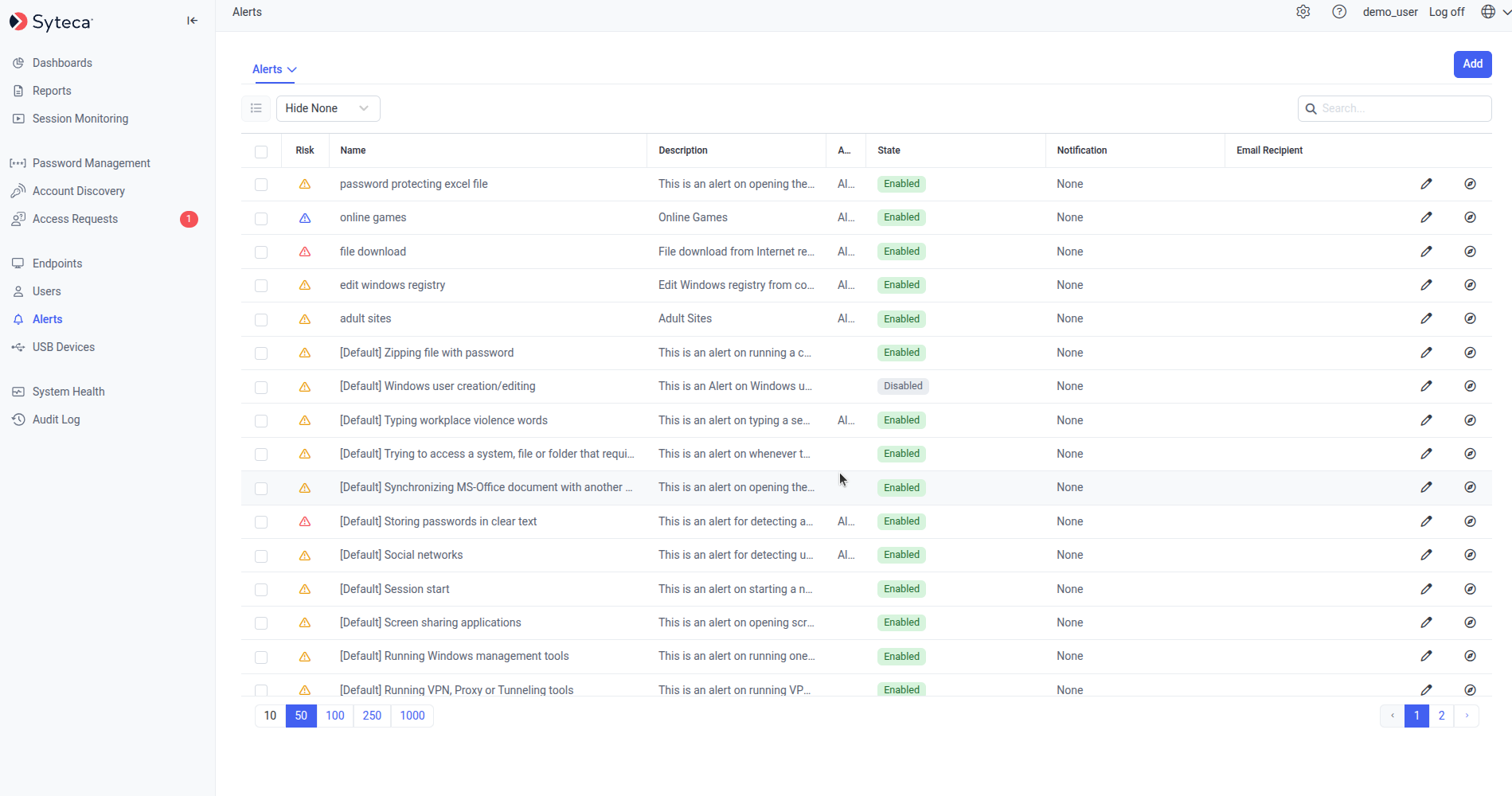Click pencil icon for 'edit windows registry'
The image size is (1512, 796).
point(1426,285)
